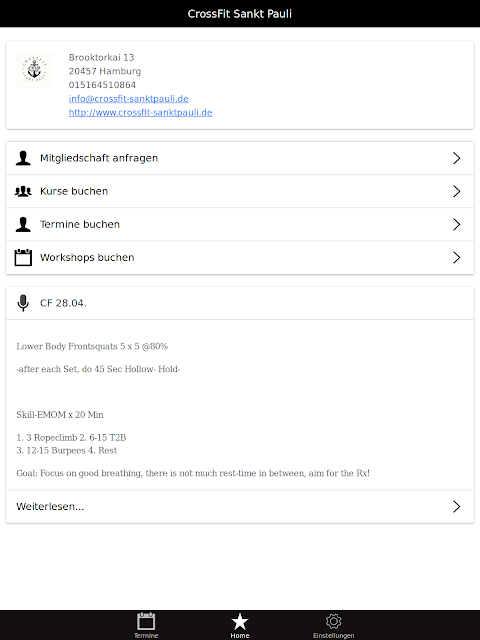Click the Weiterlesen... row
Image resolution: width=480 pixels, height=640 pixels.
click(x=240, y=507)
